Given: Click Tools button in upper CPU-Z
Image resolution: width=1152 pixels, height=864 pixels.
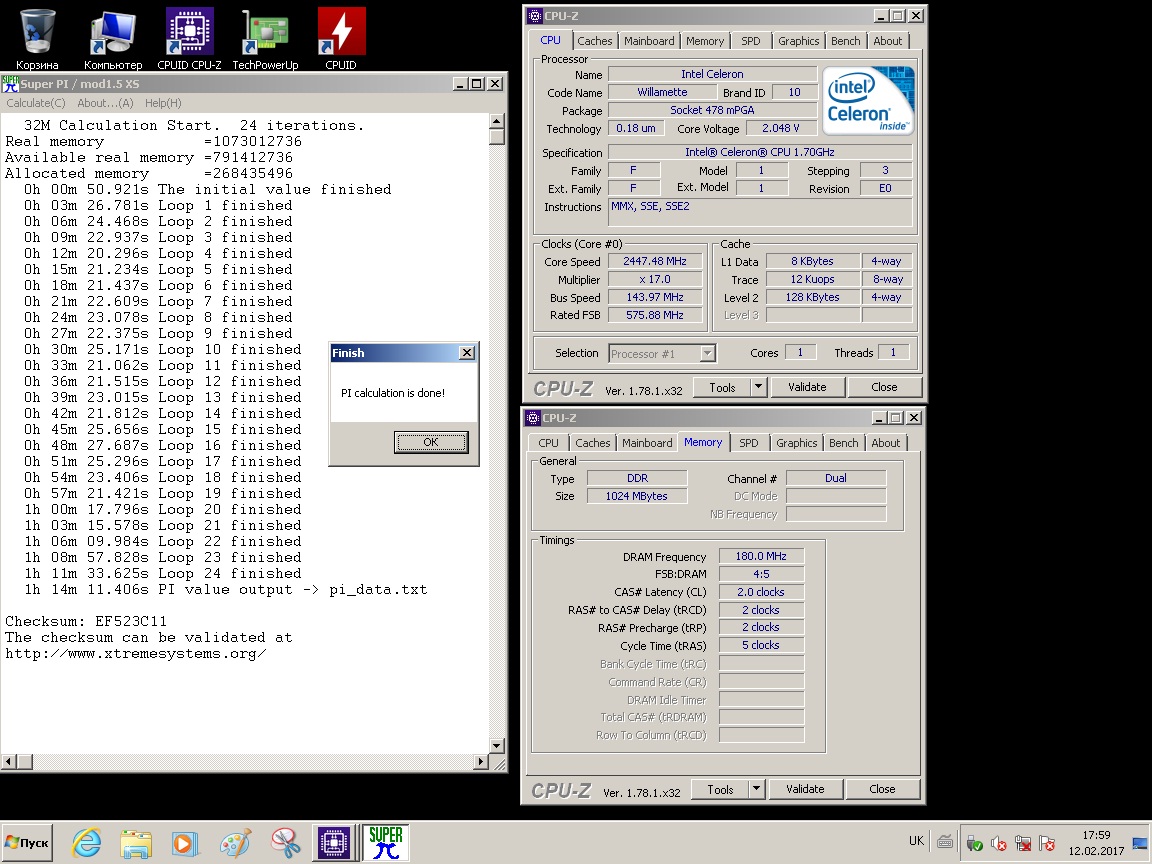Looking at the screenshot, I should coord(722,387).
